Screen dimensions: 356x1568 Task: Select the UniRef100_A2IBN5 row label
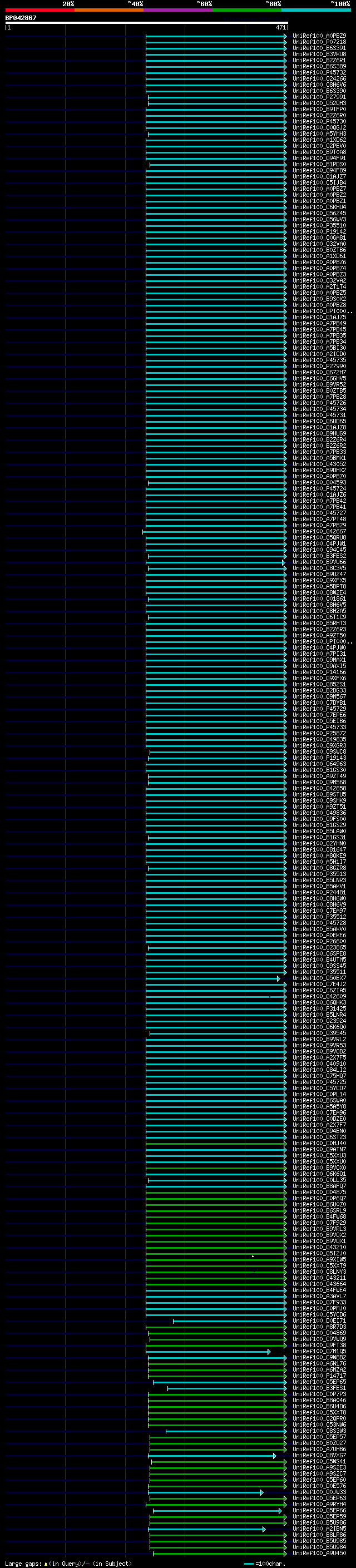319,1529
